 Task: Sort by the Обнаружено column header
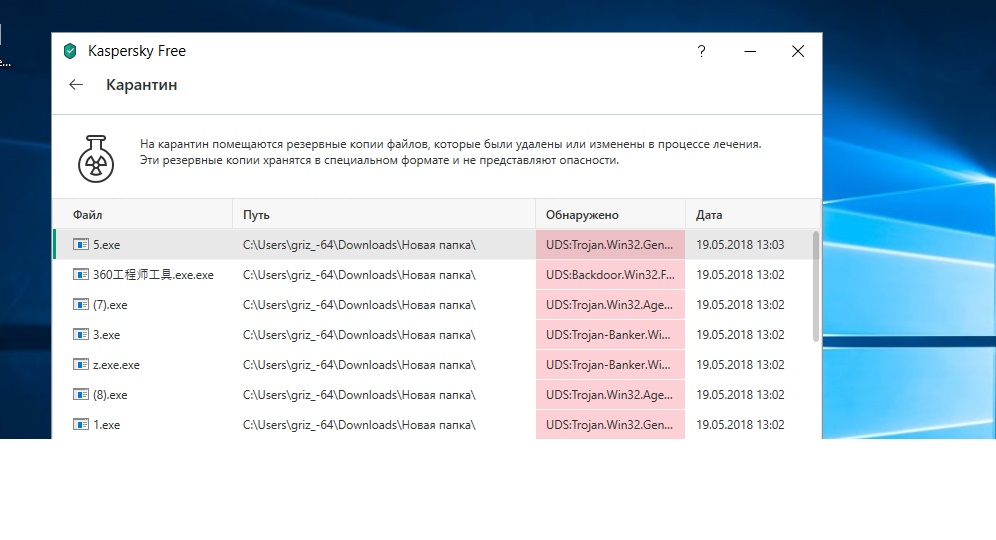[582, 215]
